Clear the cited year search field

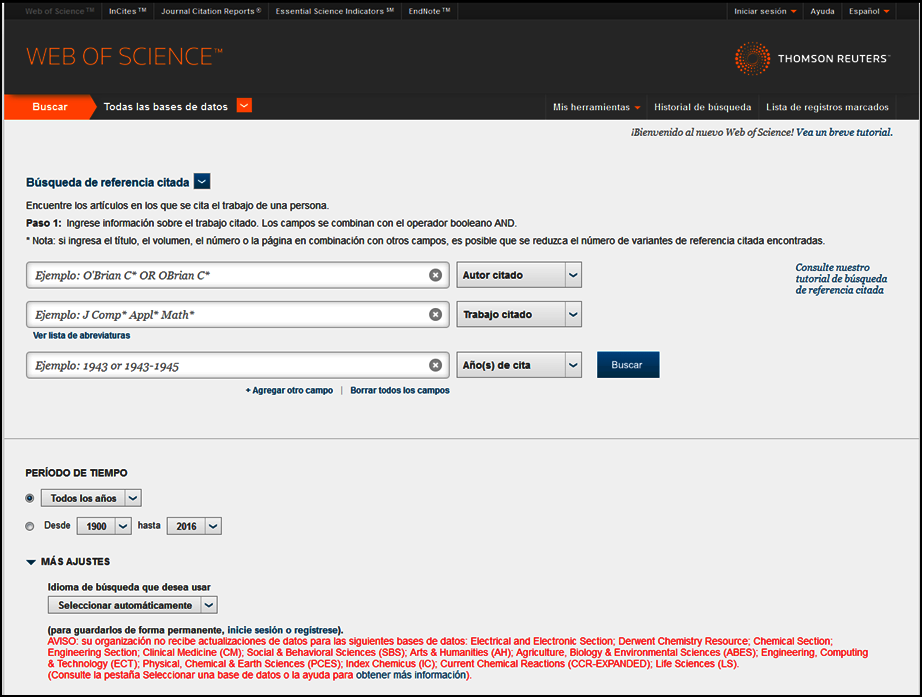(435, 365)
